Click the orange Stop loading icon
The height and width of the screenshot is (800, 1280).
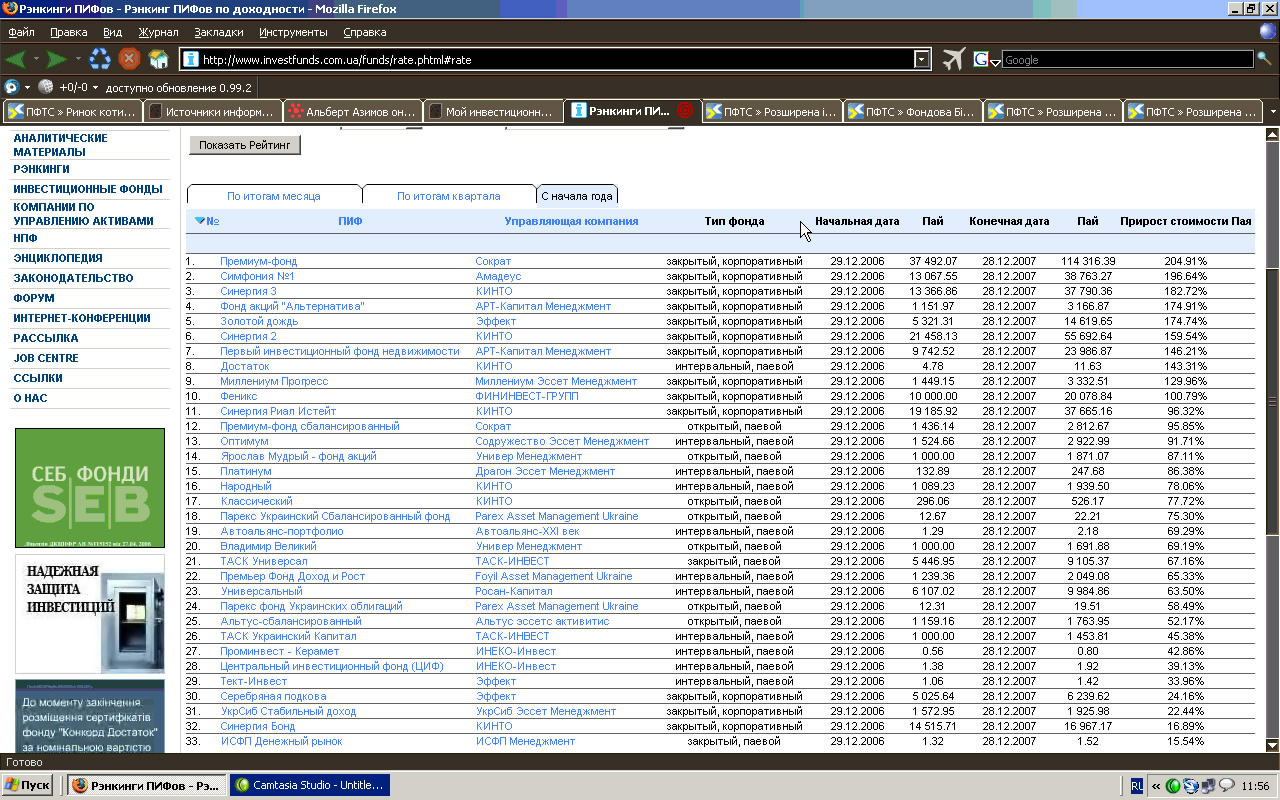(x=129, y=59)
